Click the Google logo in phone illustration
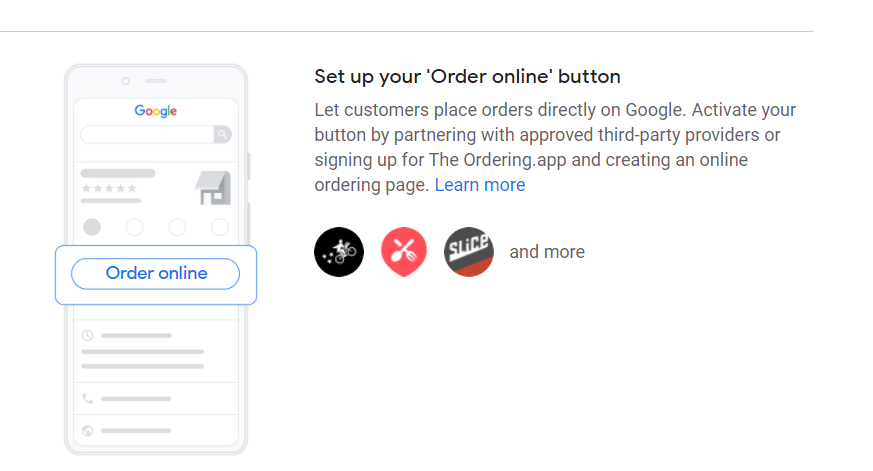The image size is (873, 471). 156,111
